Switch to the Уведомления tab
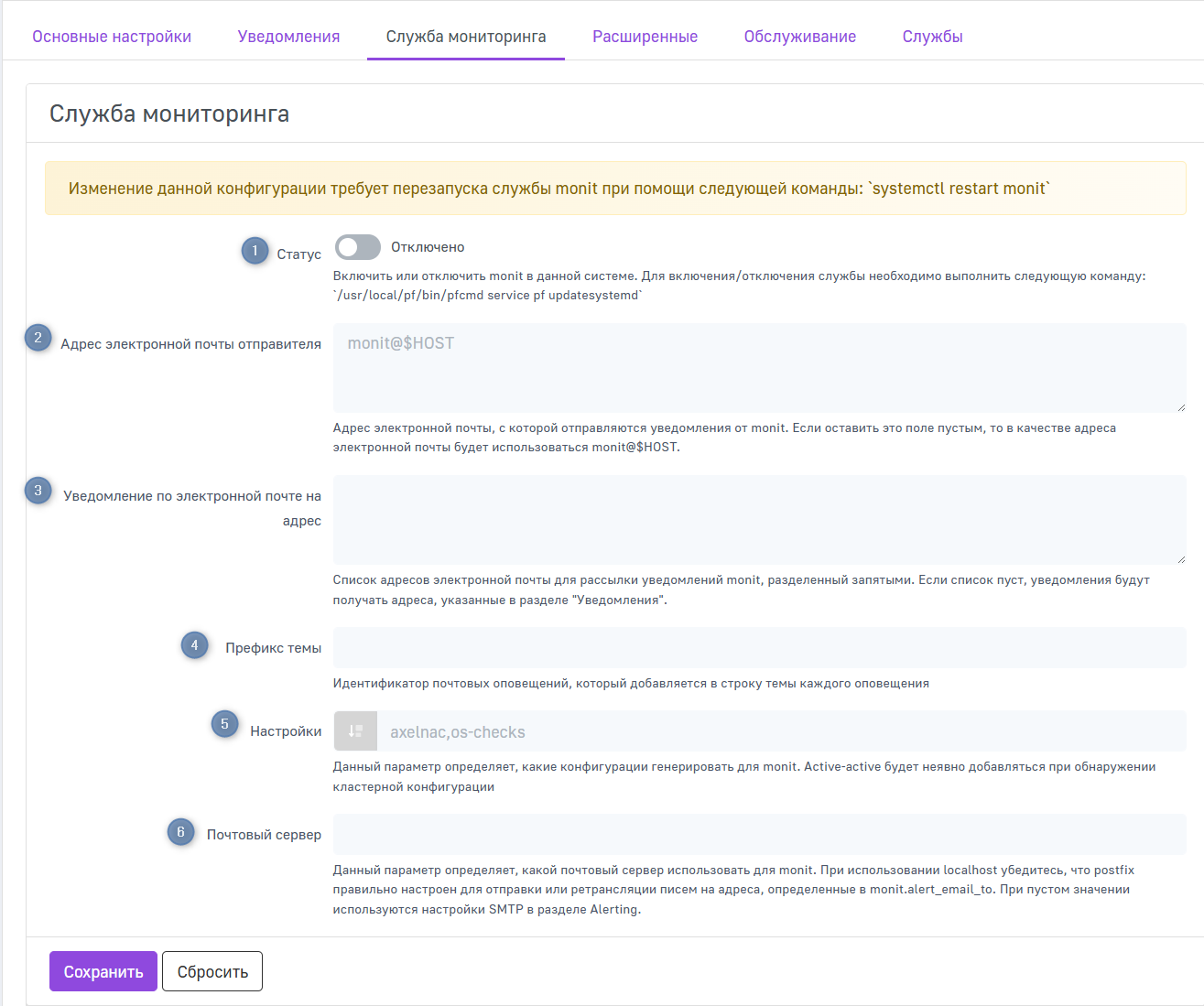1204x1006 pixels. point(288,37)
